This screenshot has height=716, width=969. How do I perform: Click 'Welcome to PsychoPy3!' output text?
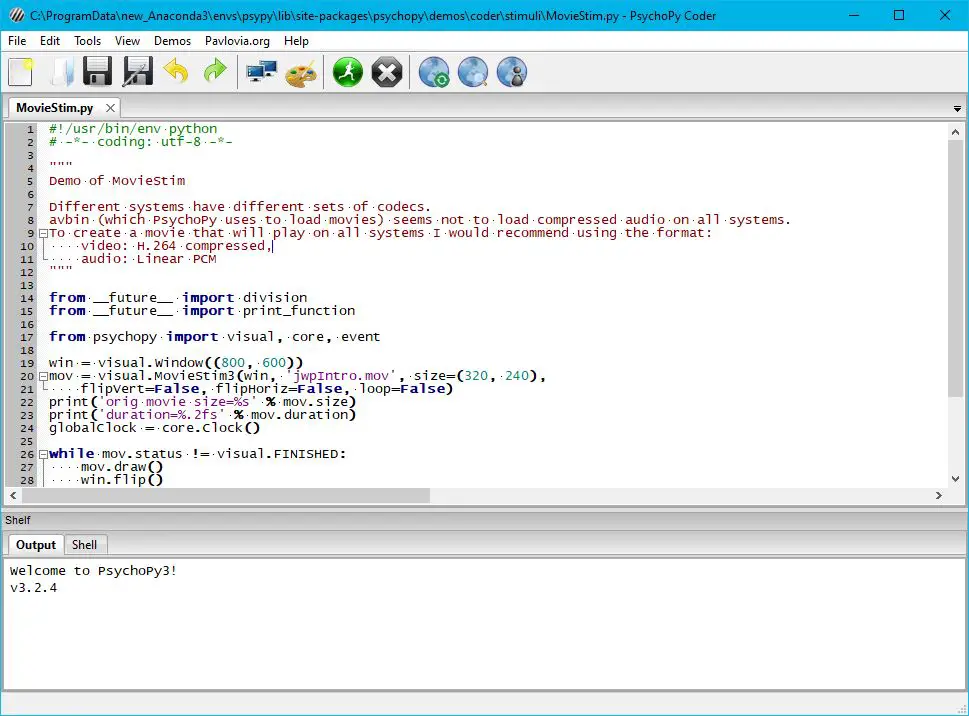pyautogui.click(x=93, y=571)
